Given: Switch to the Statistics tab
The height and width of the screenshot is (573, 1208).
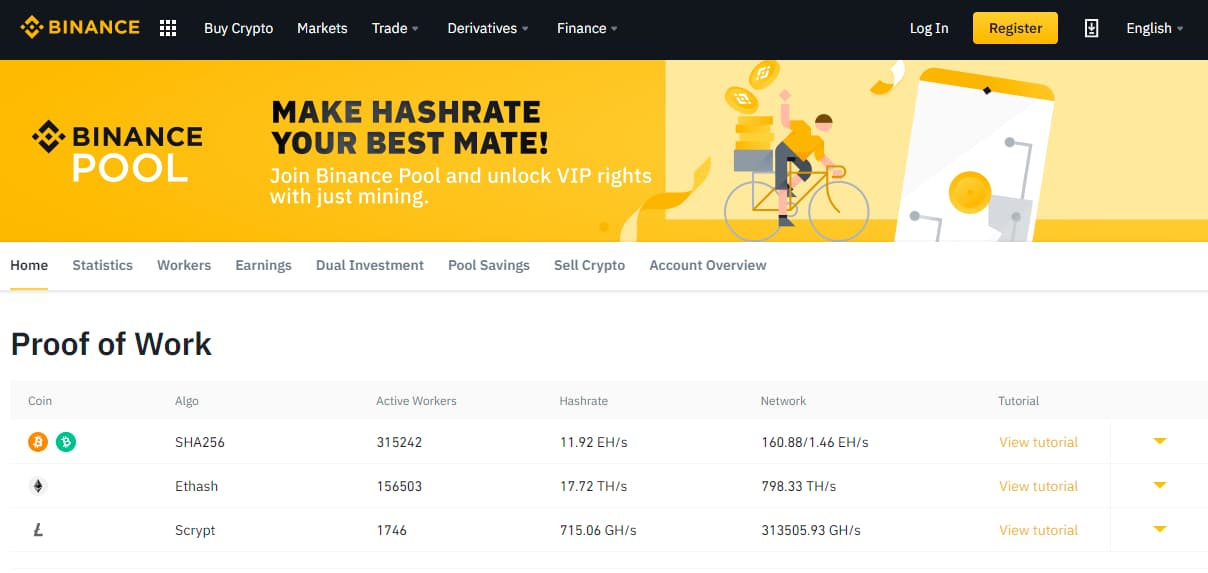Looking at the screenshot, I should click(x=102, y=265).
